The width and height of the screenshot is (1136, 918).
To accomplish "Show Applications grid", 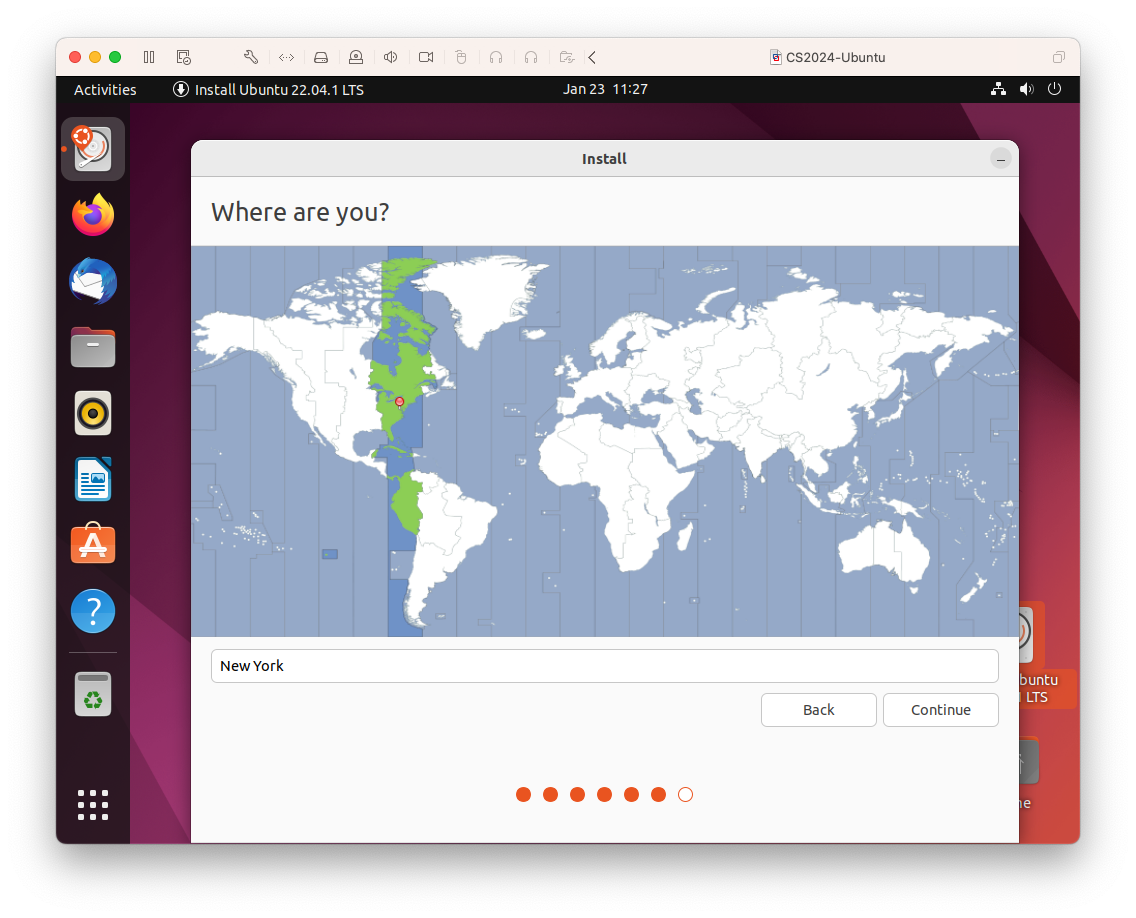I will pos(93,805).
